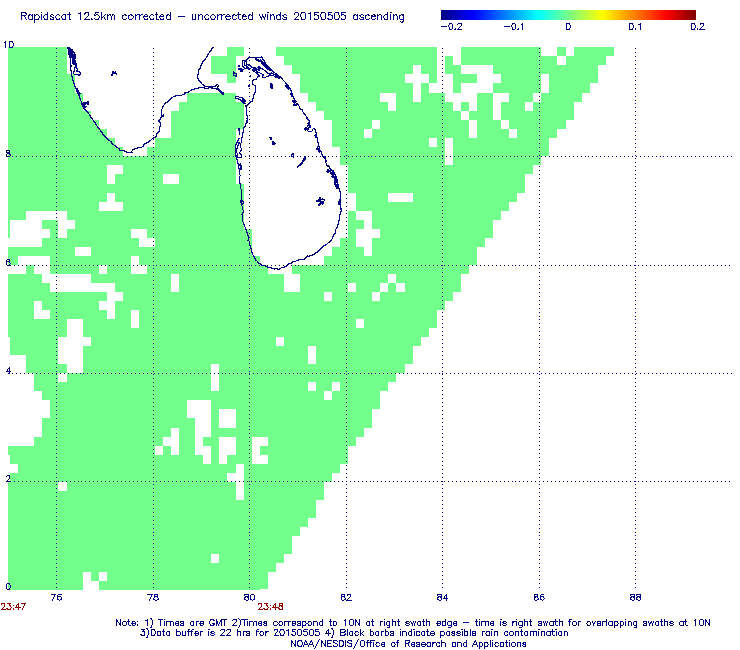Click the longitude label '78'
Viewport: 740px width, 650px height.
pos(153,597)
